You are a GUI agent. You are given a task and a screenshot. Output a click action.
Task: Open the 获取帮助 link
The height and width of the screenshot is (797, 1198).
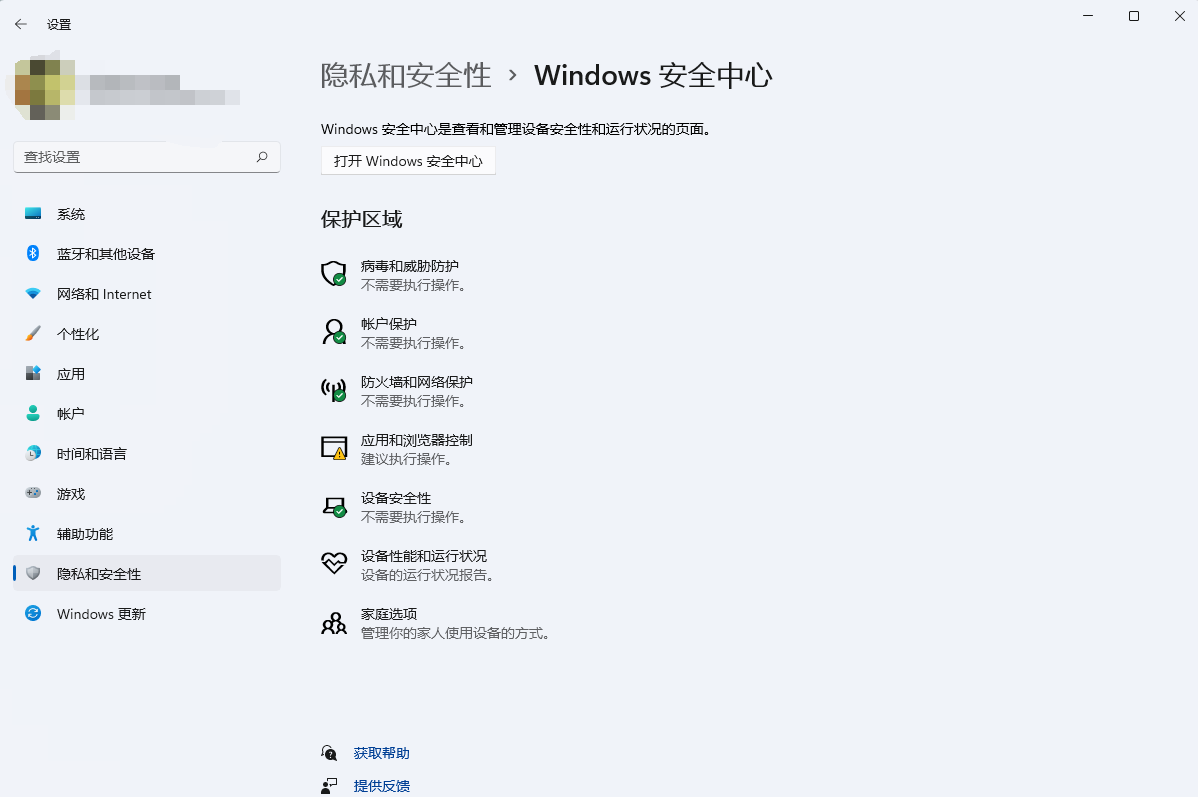[381, 753]
